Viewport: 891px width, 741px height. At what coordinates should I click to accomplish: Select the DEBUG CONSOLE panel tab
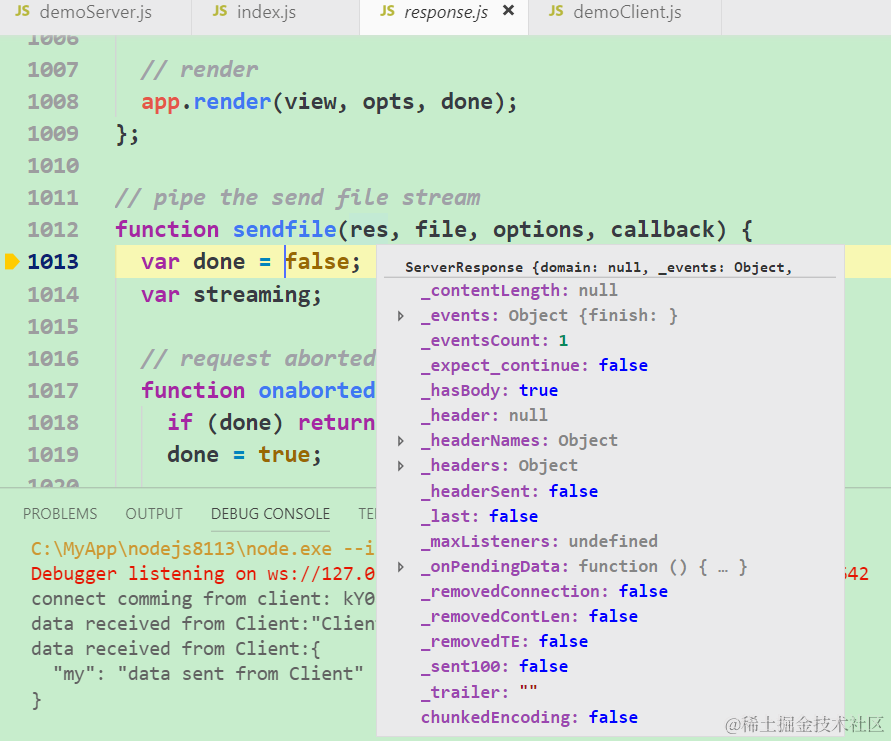270,514
